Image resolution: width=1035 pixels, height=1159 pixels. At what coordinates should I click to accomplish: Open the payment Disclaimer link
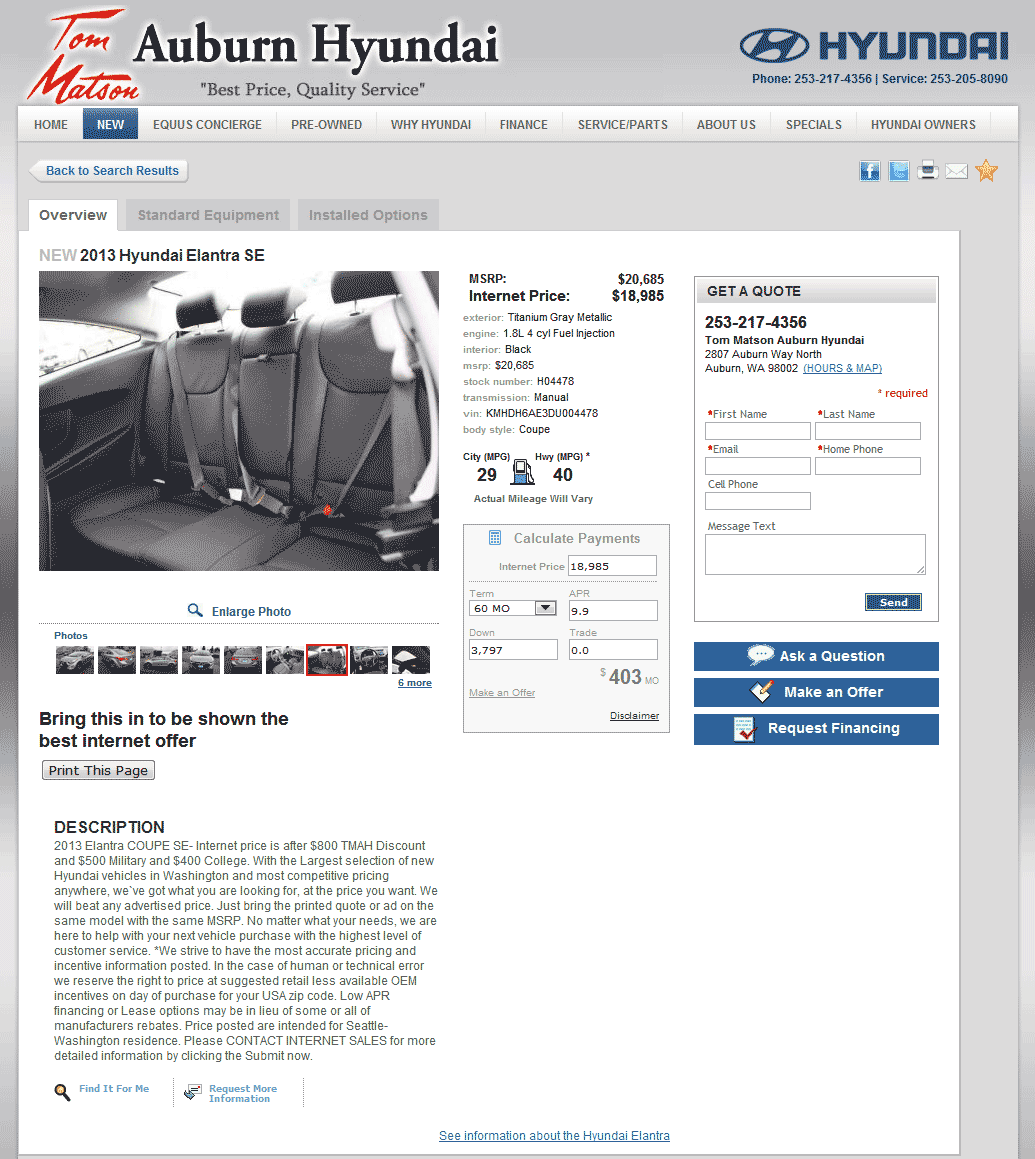click(634, 716)
